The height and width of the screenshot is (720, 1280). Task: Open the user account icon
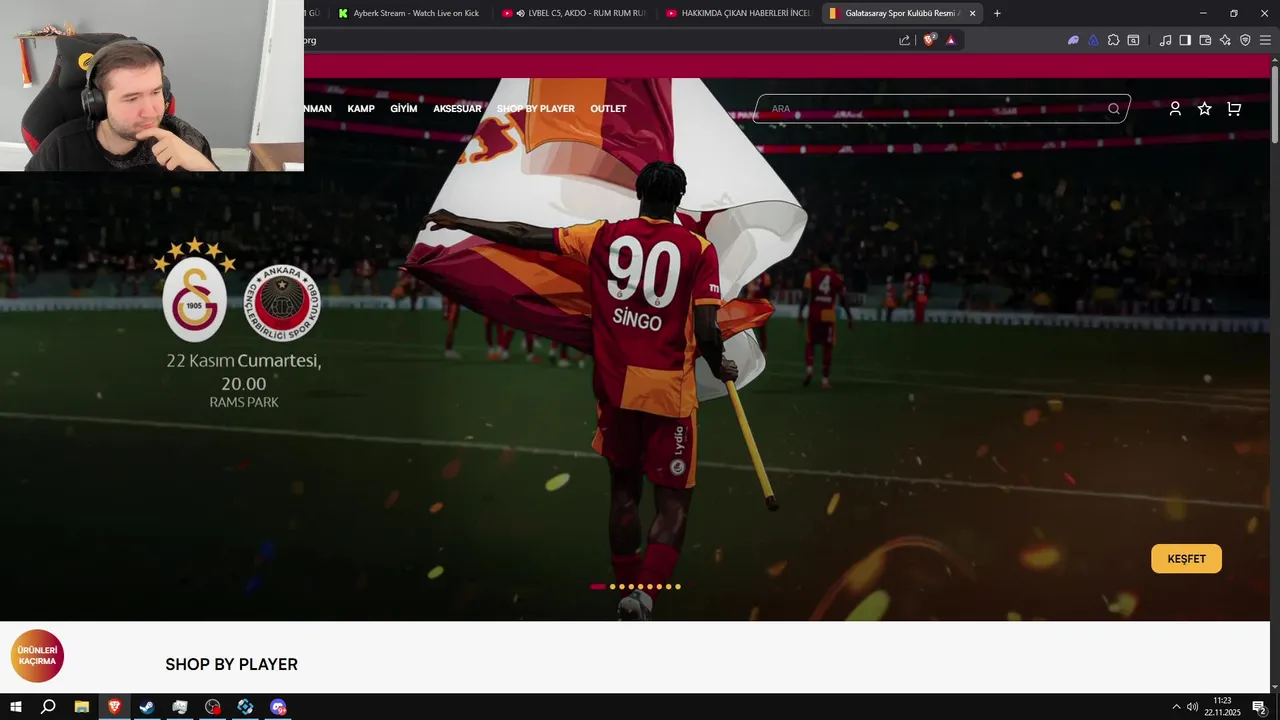tap(1175, 109)
